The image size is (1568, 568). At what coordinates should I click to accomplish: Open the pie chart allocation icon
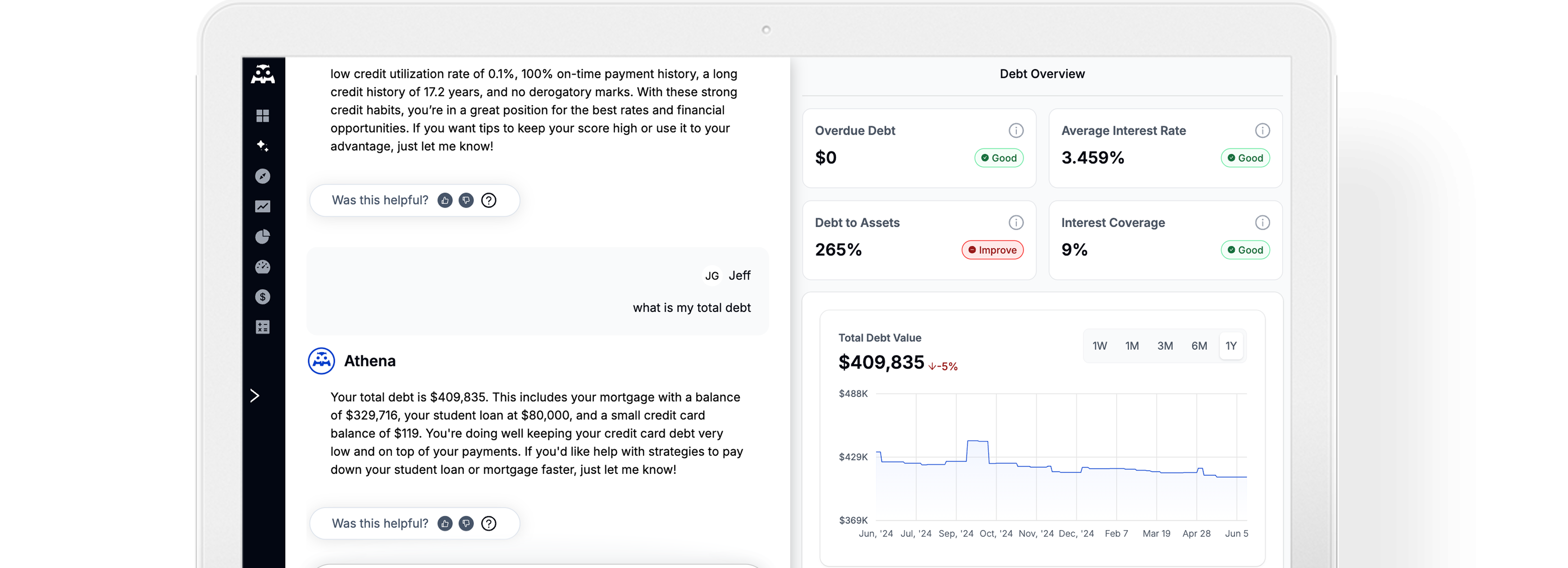coord(263,236)
